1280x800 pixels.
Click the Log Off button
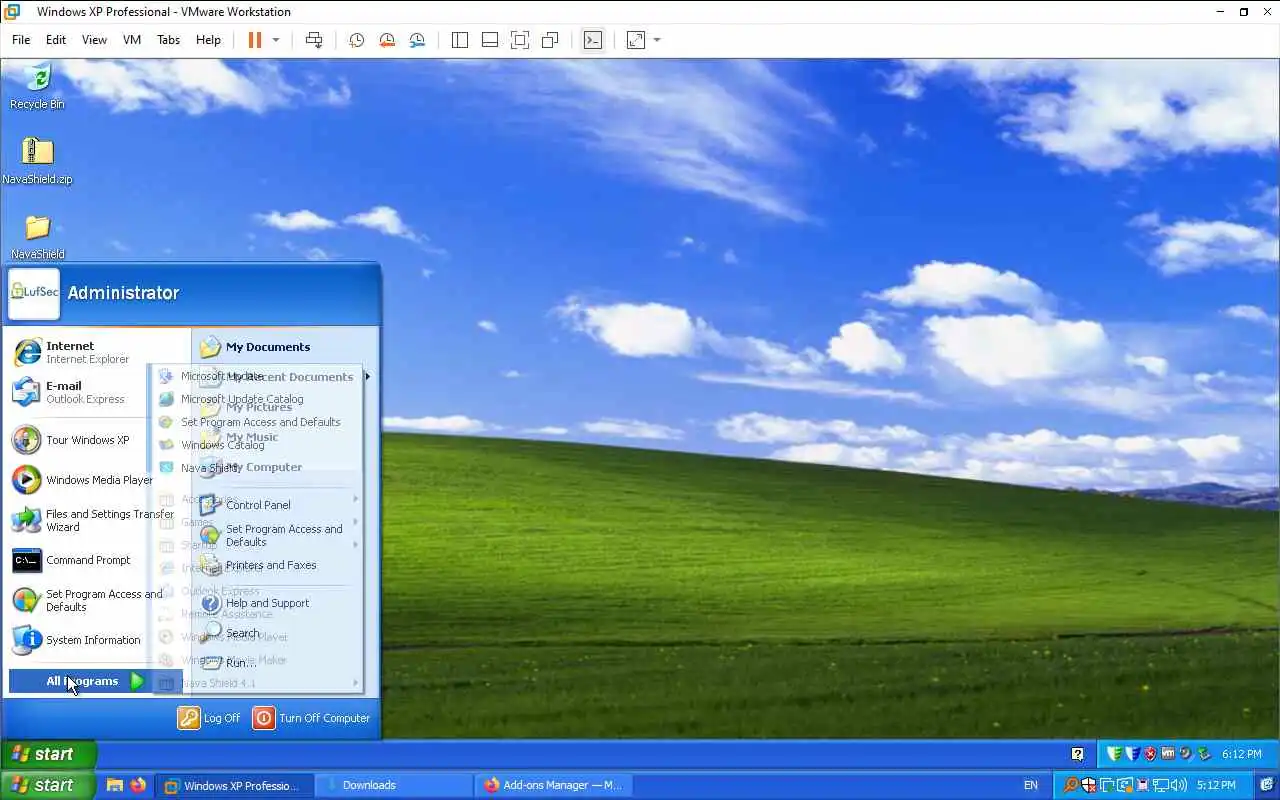(209, 718)
